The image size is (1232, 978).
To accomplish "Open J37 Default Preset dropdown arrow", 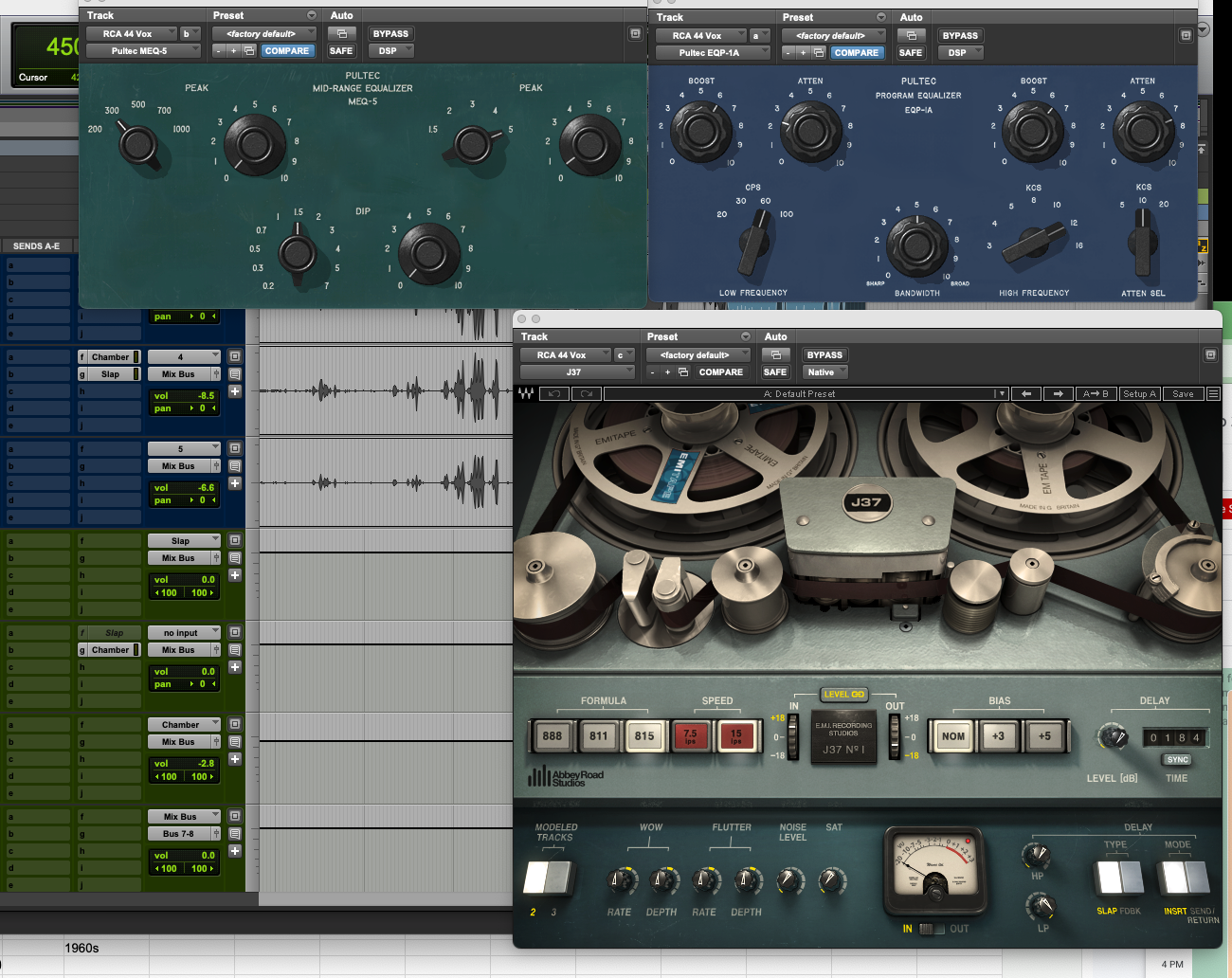I will click(1000, 393).
